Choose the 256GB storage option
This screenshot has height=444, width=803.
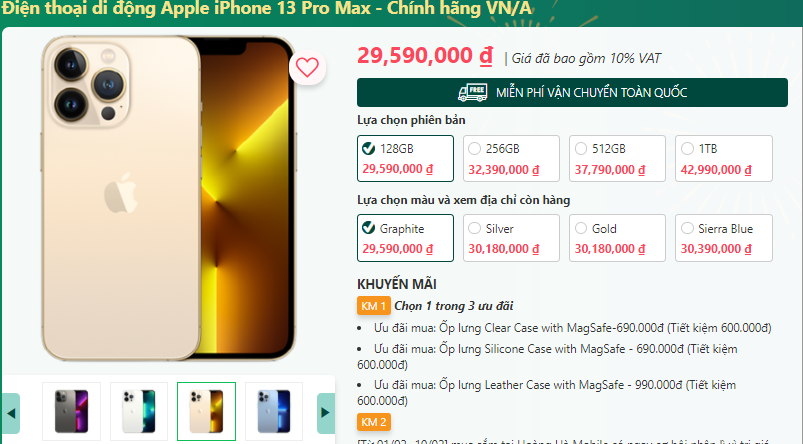click(511, 158)
